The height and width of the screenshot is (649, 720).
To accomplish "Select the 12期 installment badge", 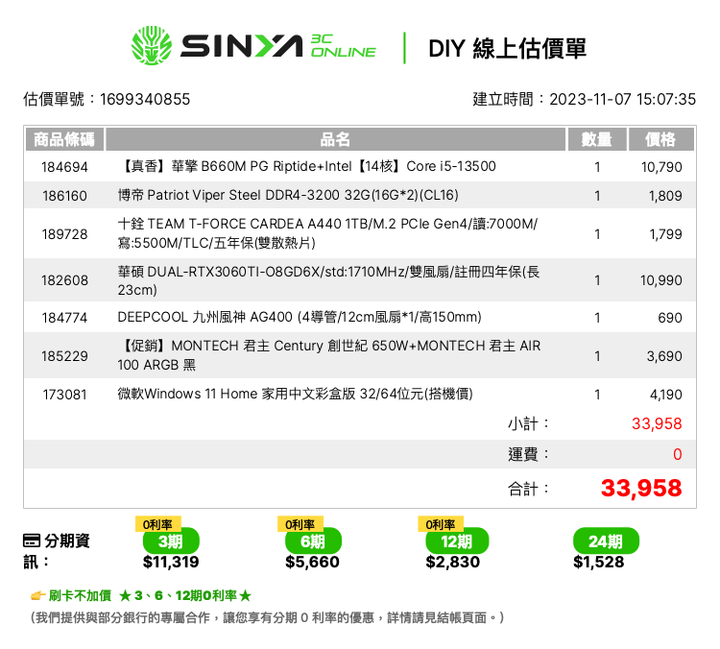I will (x=457, y=541).
